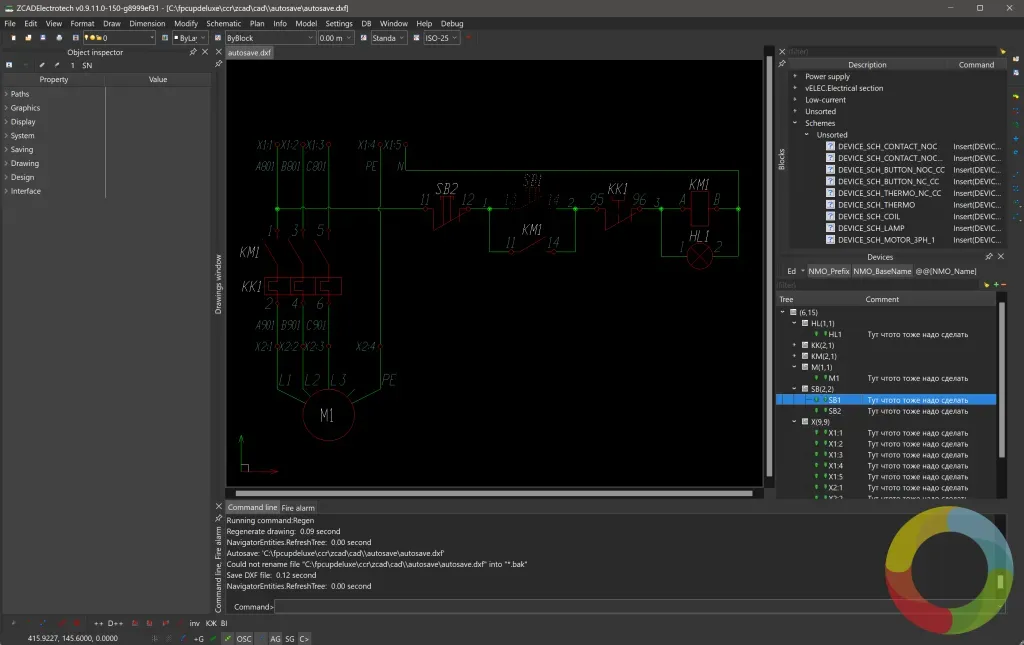Open the Standa text style dropdown
This screenshot has width=1024, height=645.
(x=389, y=38)
